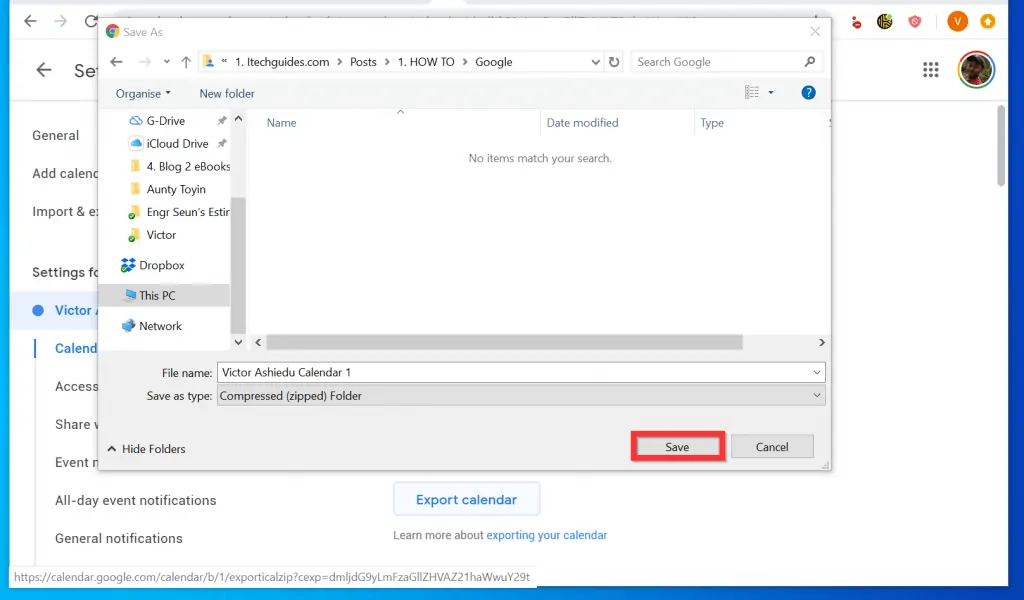1024x600 pixels.
Task: Click the Up one level arrow
Action: [186, 62]
